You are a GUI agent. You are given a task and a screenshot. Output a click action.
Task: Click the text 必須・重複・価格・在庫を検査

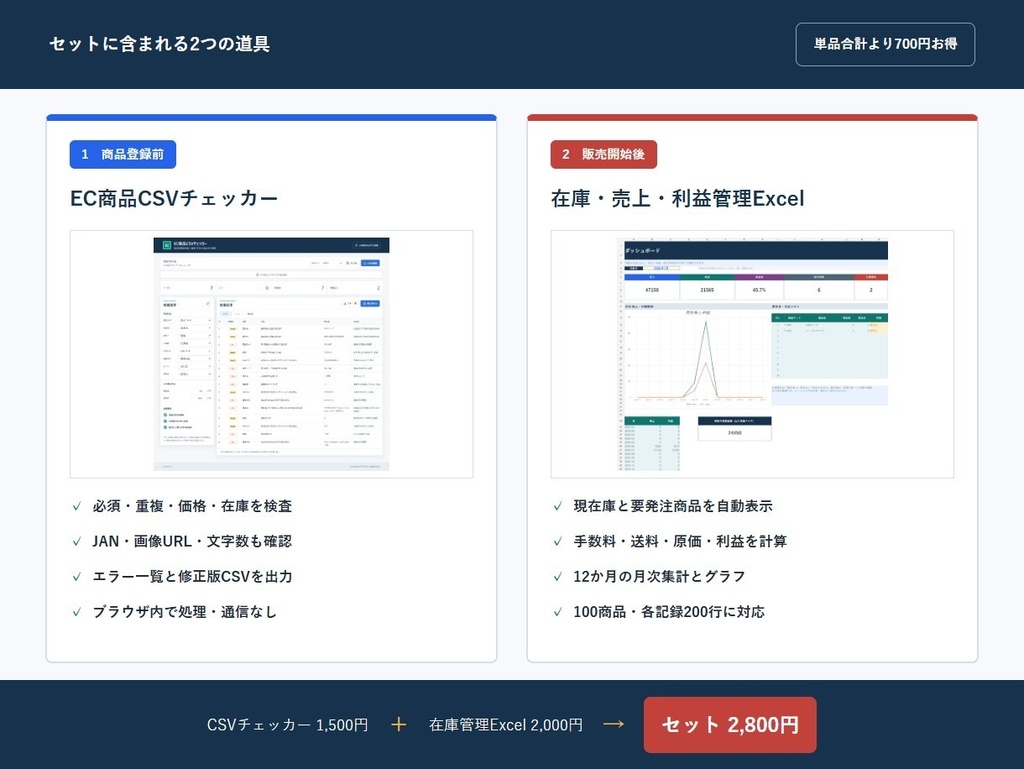tap(192, 506)
